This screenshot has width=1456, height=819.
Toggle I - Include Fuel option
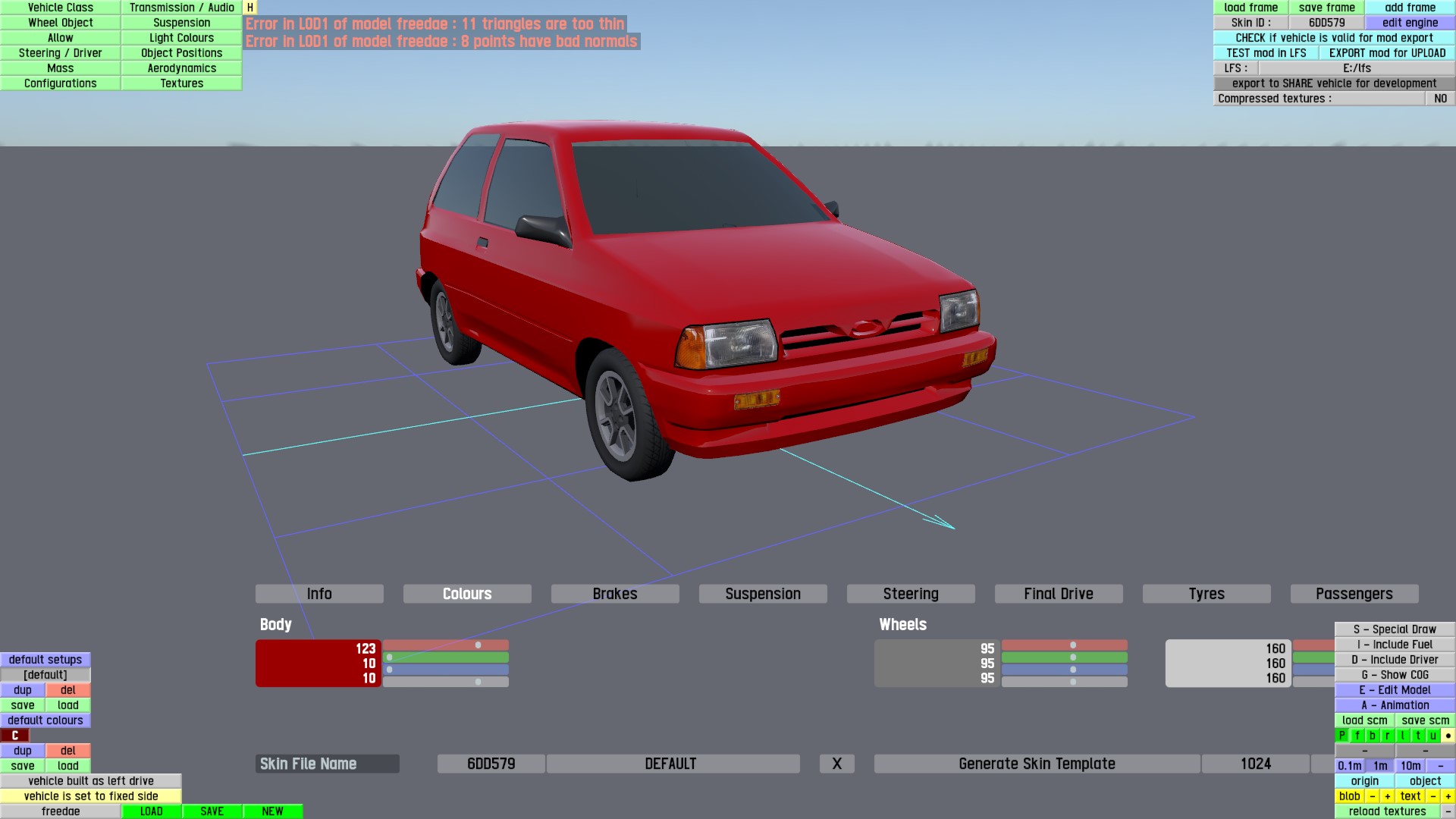(x=1395, y=645)
